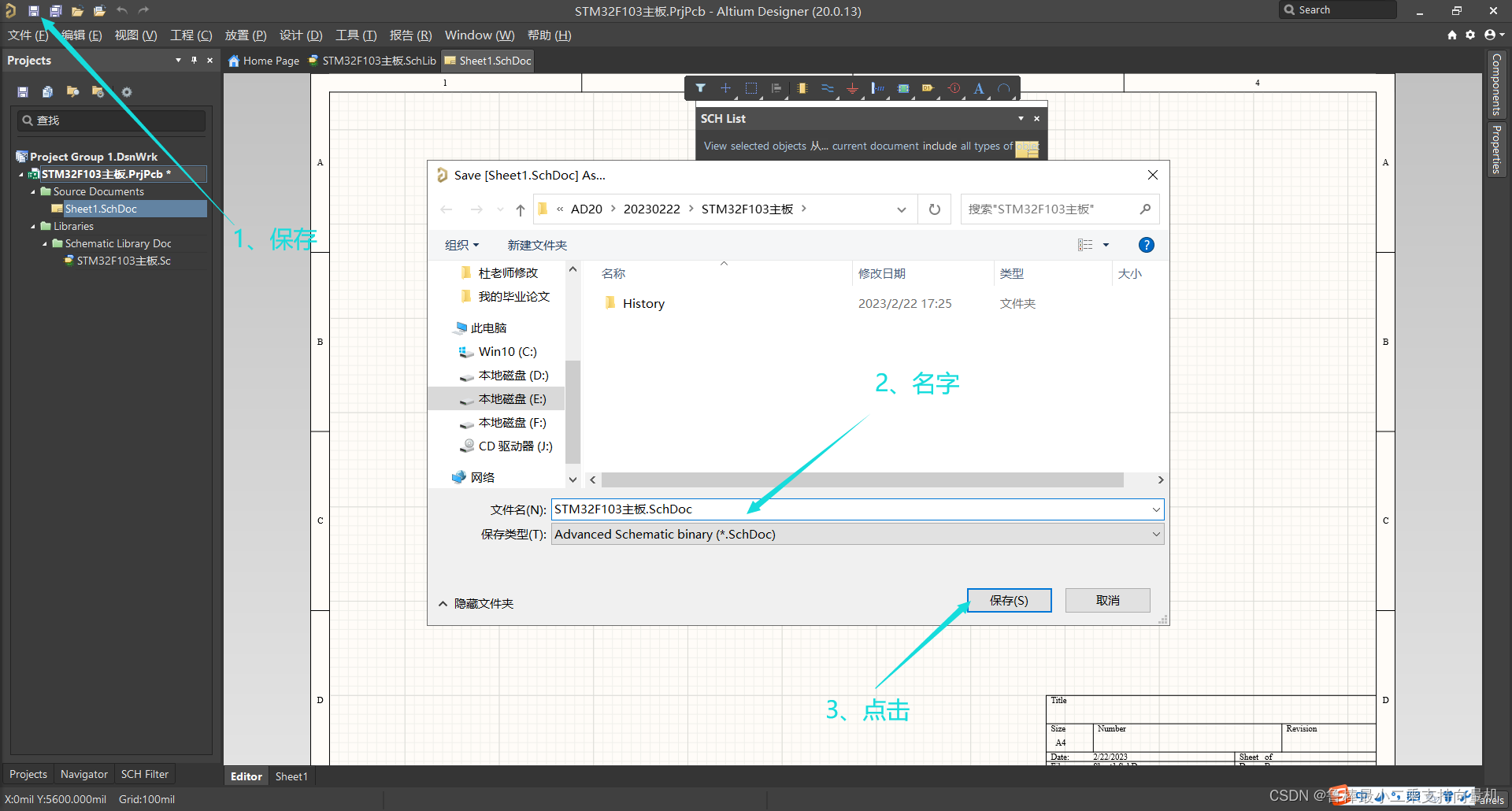Screen dimensions: 1512x811
Task: Collapse the Source Documents tree node
Action: [33, 192]
